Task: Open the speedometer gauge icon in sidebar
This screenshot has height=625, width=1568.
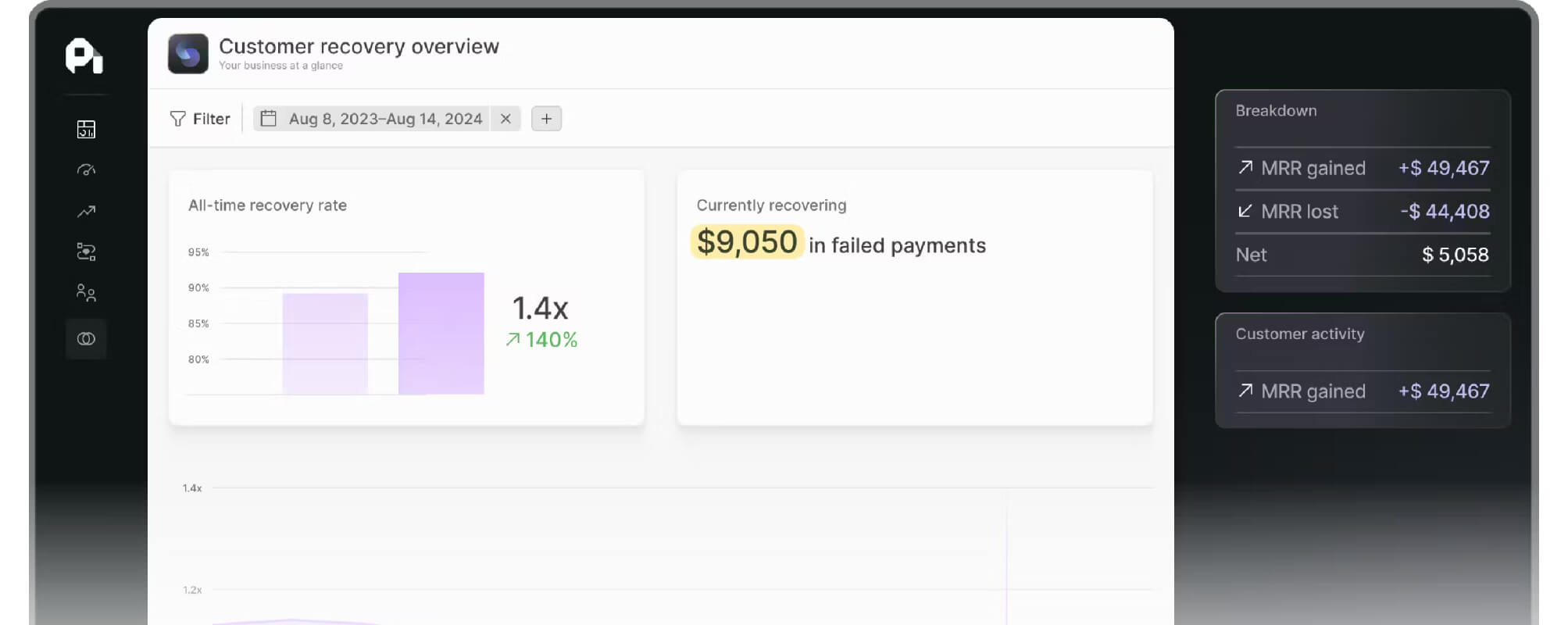Action: click(86, 170)
